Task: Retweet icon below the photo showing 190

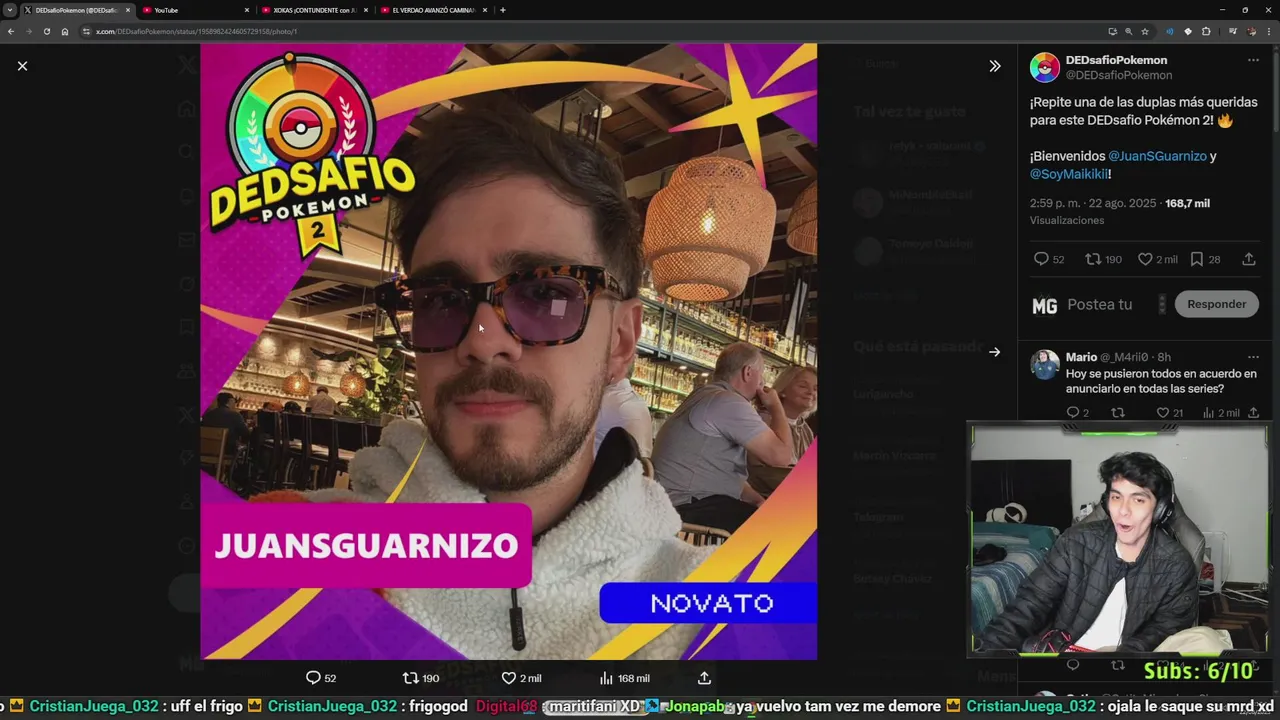Action: 410,678
